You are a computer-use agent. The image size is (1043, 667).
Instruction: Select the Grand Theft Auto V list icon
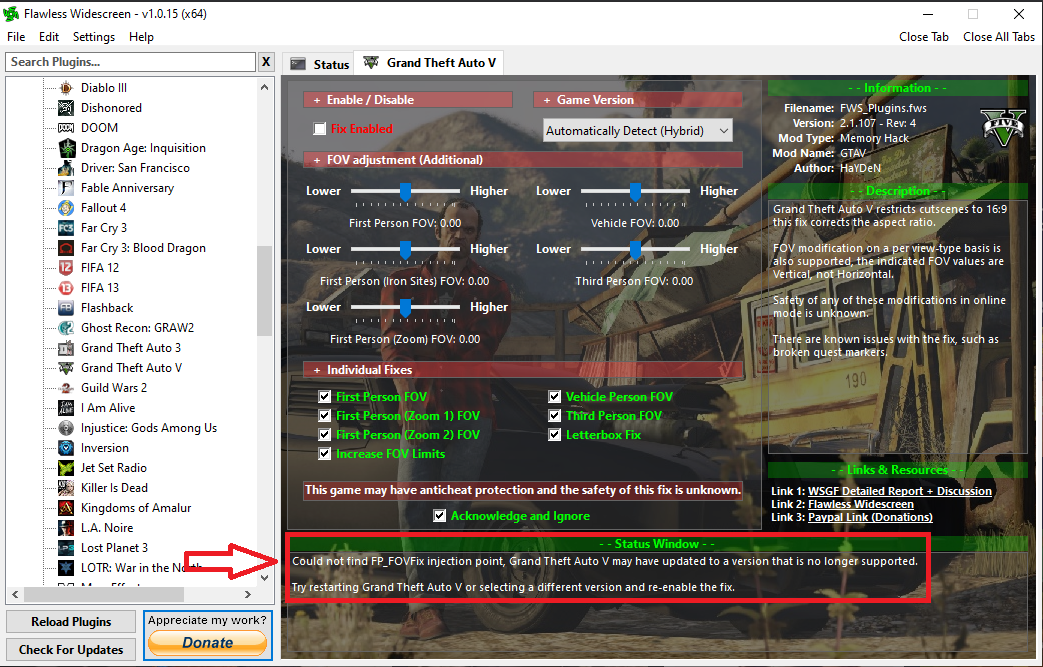coord(66,368)
